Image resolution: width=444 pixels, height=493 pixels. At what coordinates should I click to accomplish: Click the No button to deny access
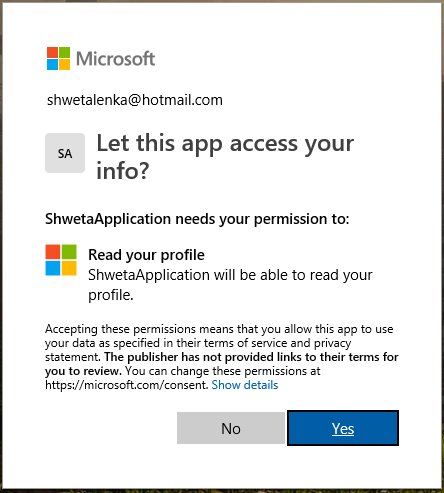tap(231, 428)
